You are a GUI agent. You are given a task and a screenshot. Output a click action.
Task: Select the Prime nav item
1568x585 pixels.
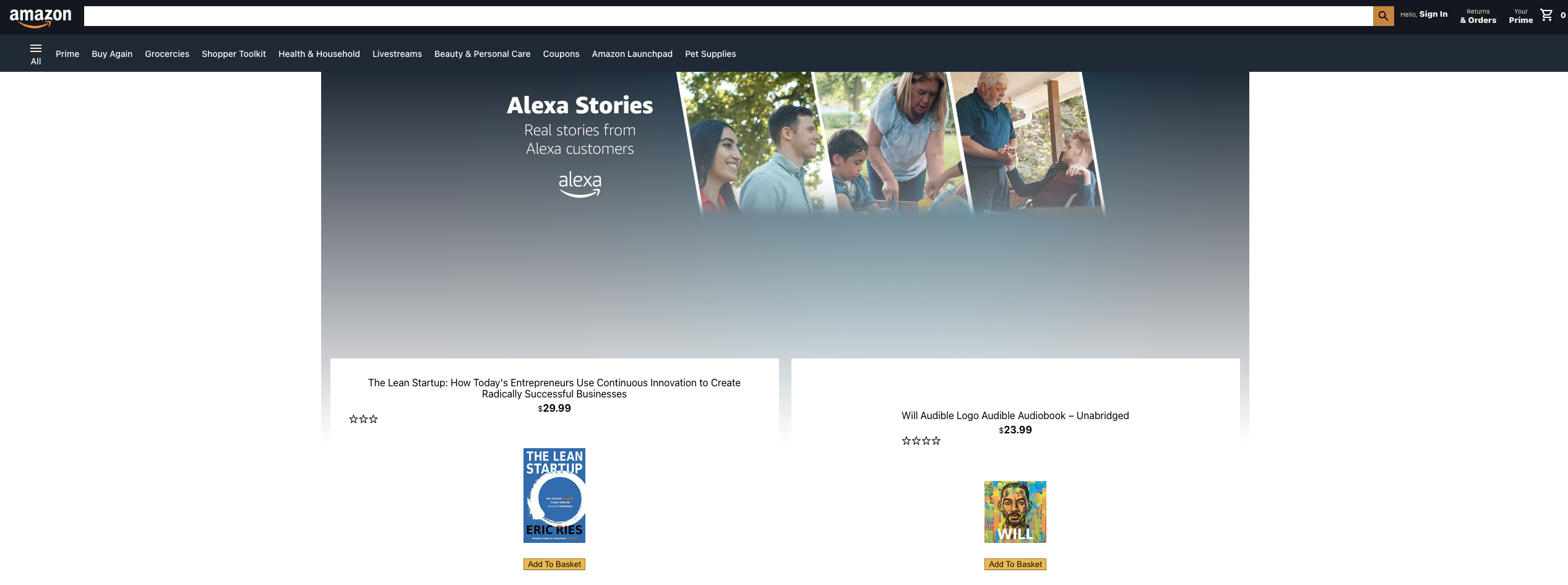point(67,54)
